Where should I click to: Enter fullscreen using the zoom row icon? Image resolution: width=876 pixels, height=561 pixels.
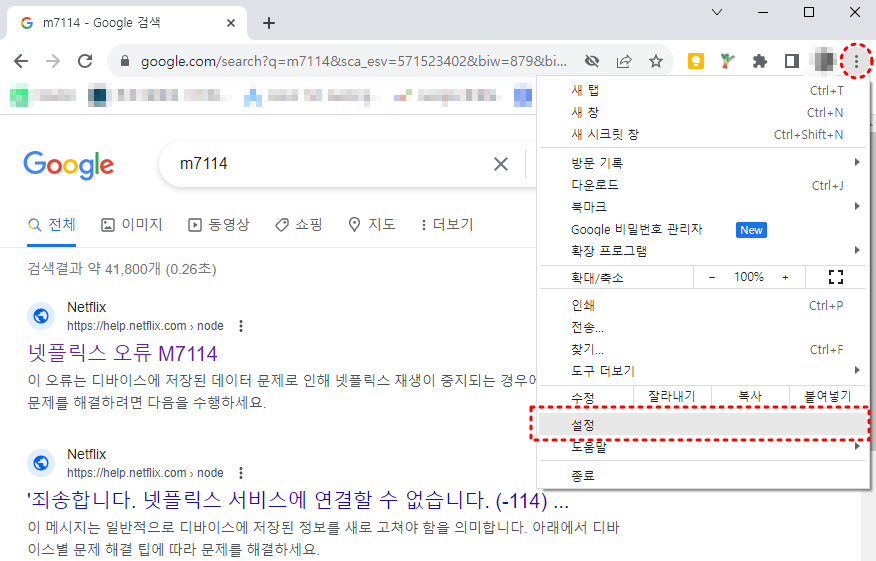(x=836, y=277)
